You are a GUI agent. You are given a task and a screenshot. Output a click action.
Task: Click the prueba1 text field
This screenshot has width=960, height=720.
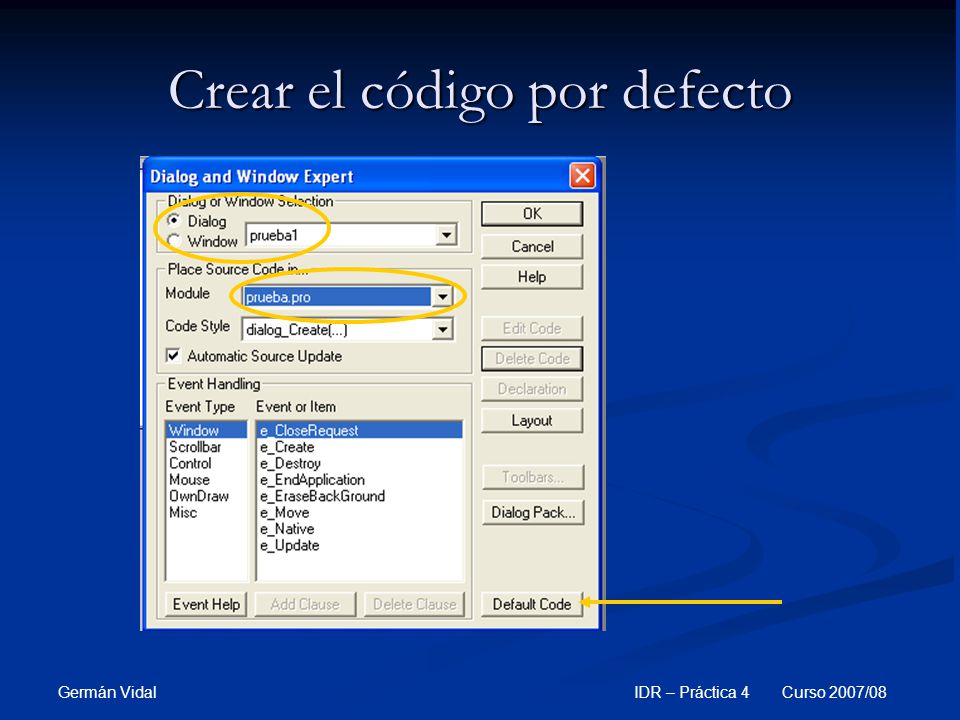coord(341,235)
